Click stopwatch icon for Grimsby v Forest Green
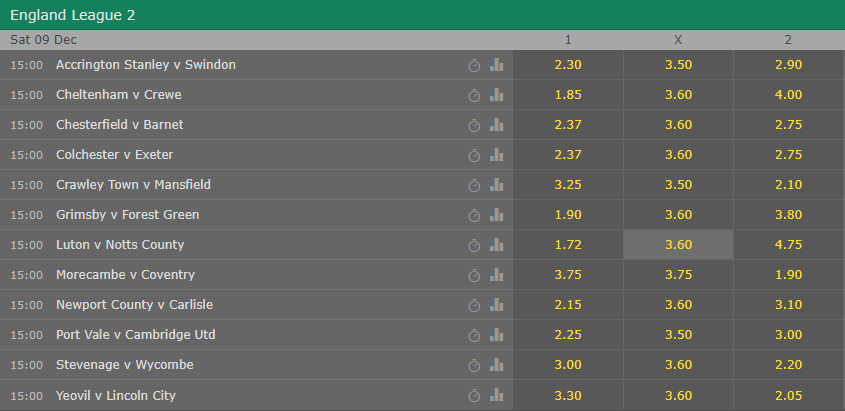 [474, 215]
